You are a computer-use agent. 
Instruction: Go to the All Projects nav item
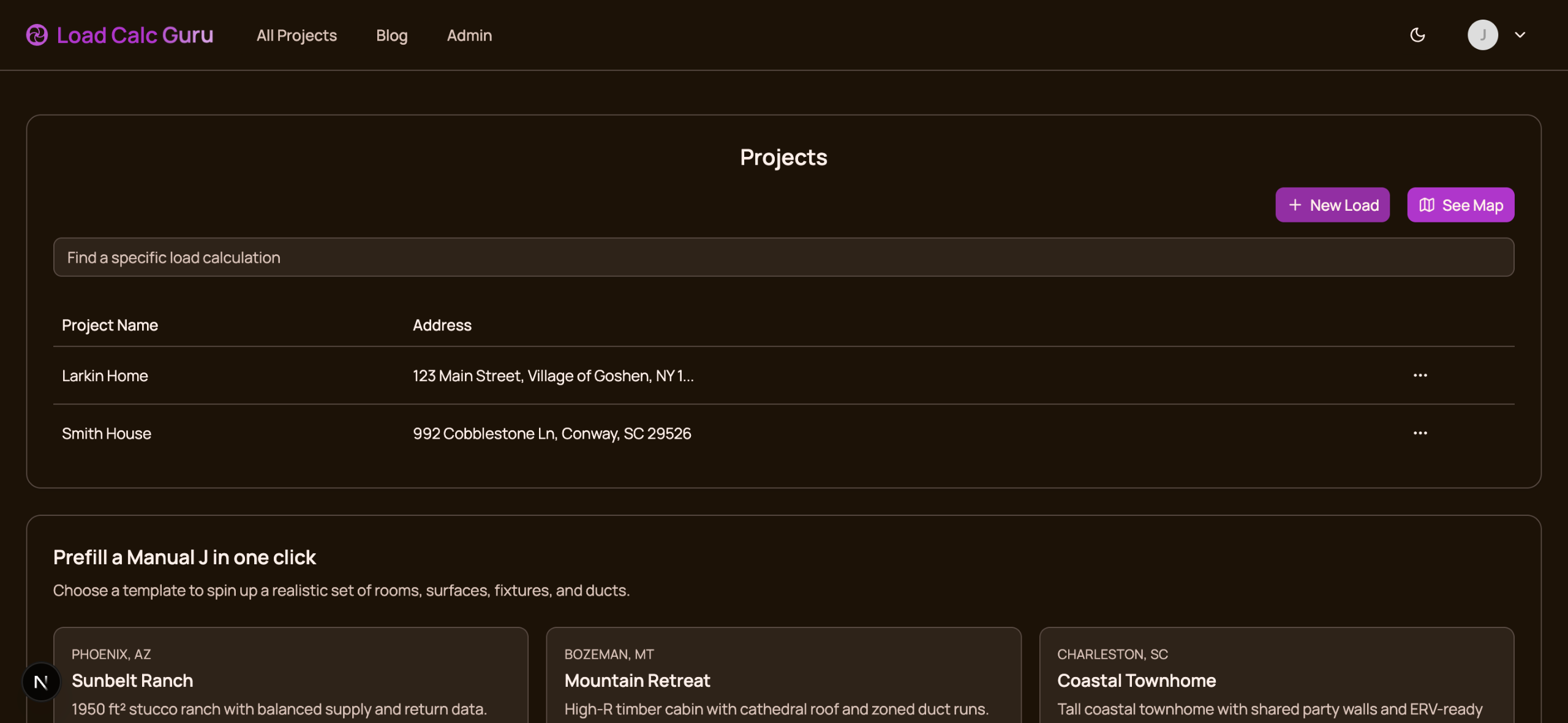[x=296, y=36]
